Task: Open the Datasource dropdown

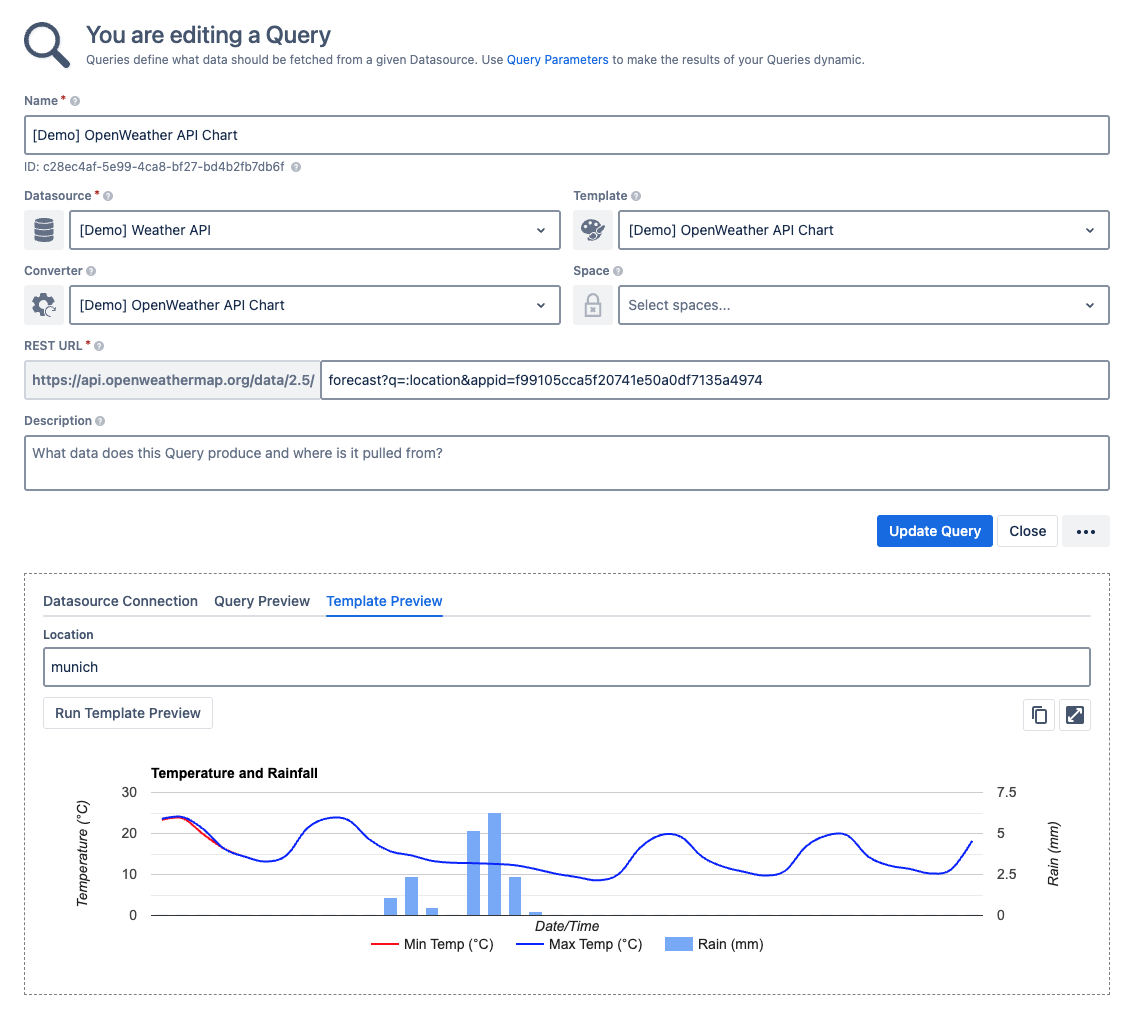Action: coord(315,230)
